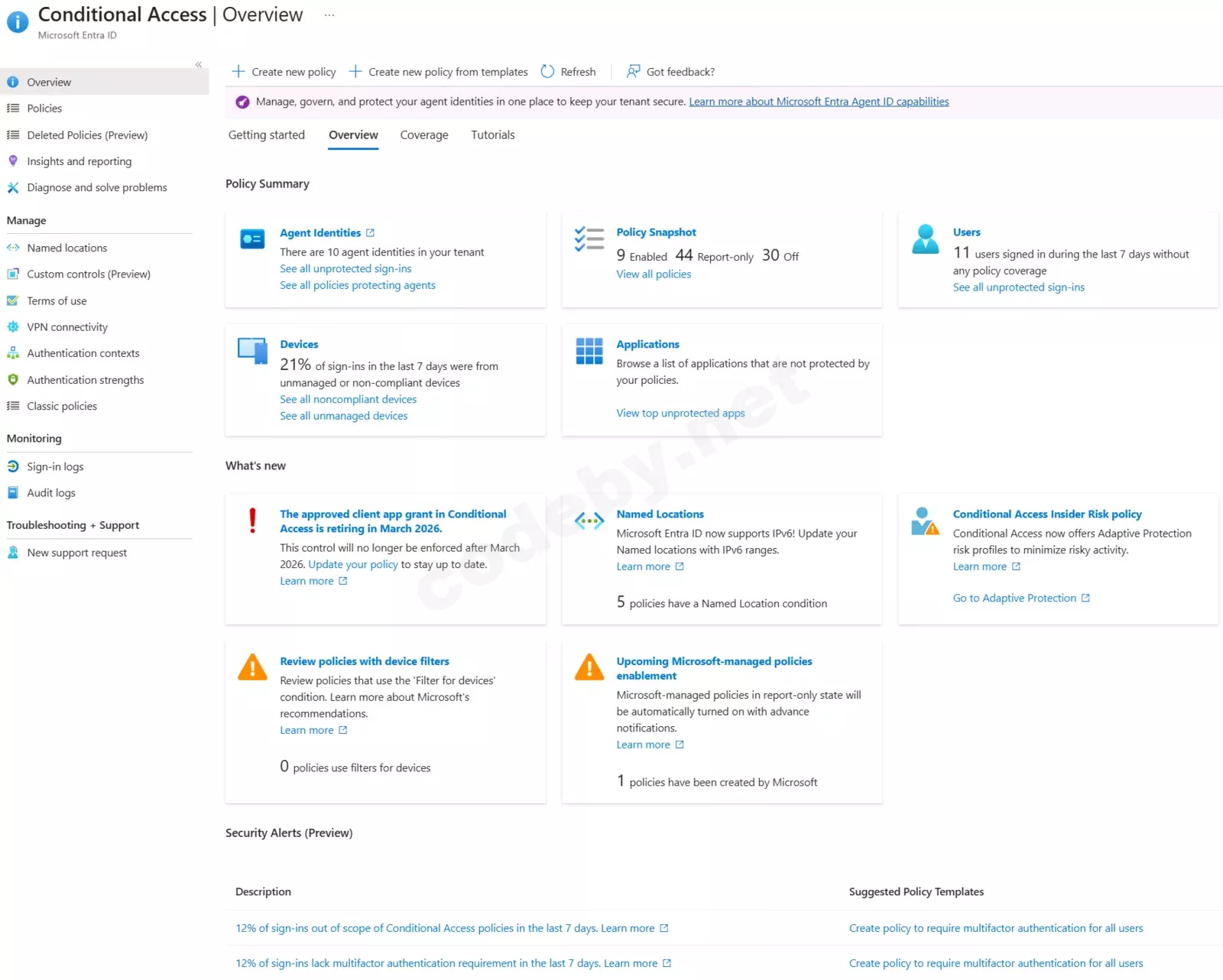Viewport: 1223px width, 980px height.
Task: Switch to the Getting started tab
Action: pos(266,135)
